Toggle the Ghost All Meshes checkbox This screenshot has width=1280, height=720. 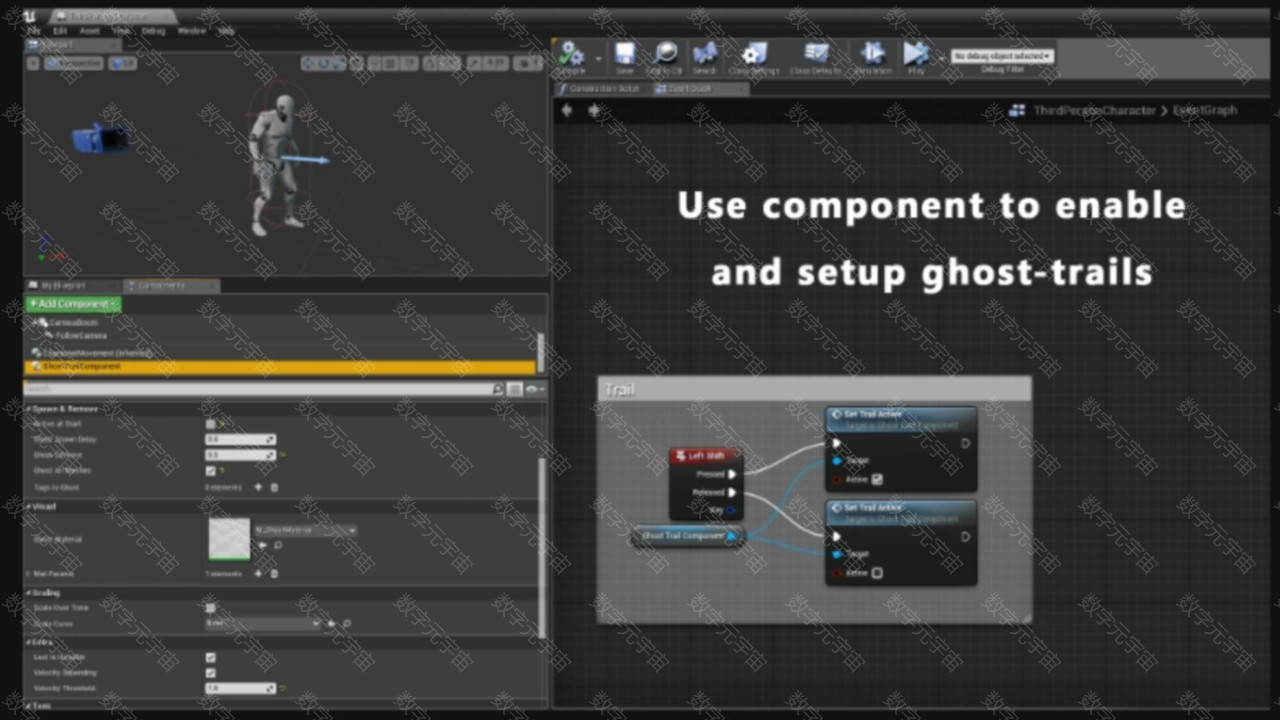211,470
